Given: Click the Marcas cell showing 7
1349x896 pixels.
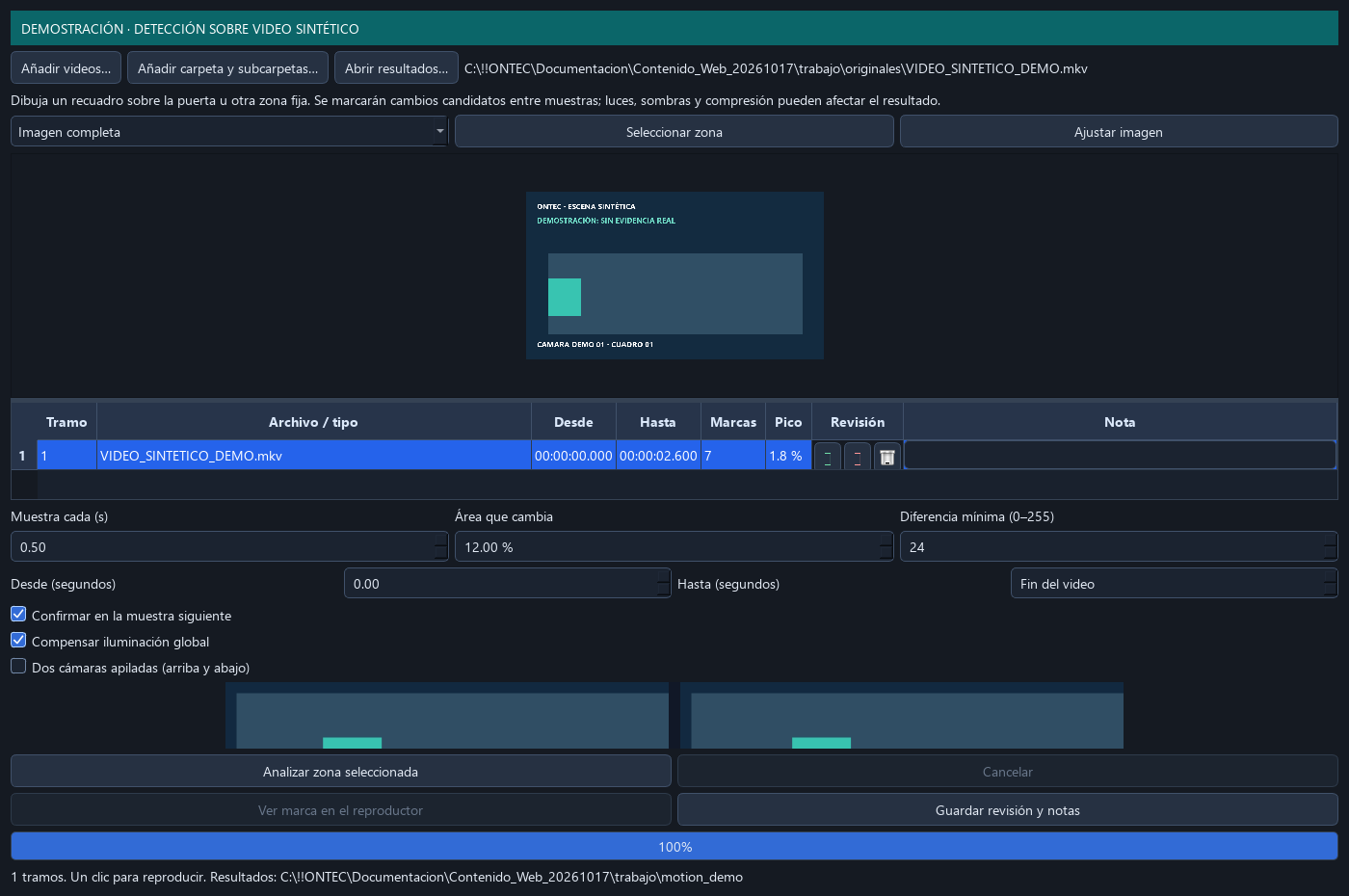Looking at the screenshot, I should click(x=733, y=456).
